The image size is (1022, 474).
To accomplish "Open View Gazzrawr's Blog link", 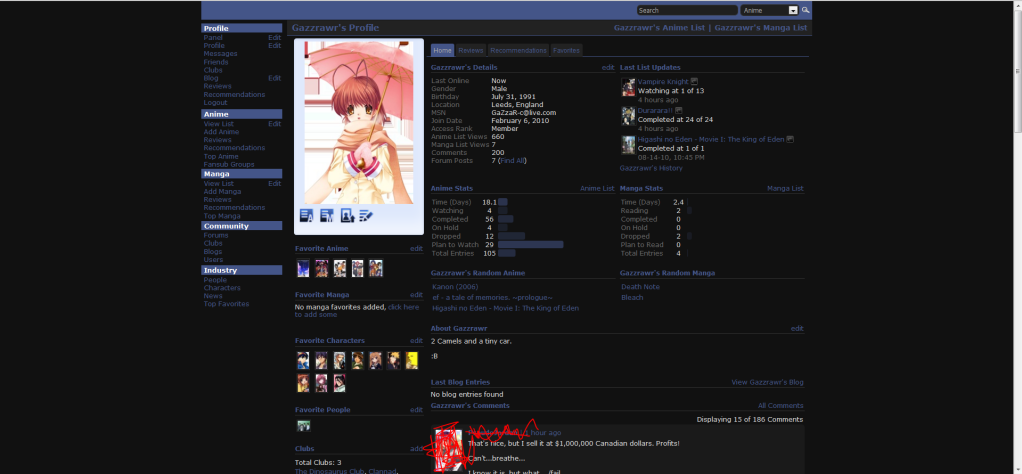I will pyautogui.click(x=767, y=382).
